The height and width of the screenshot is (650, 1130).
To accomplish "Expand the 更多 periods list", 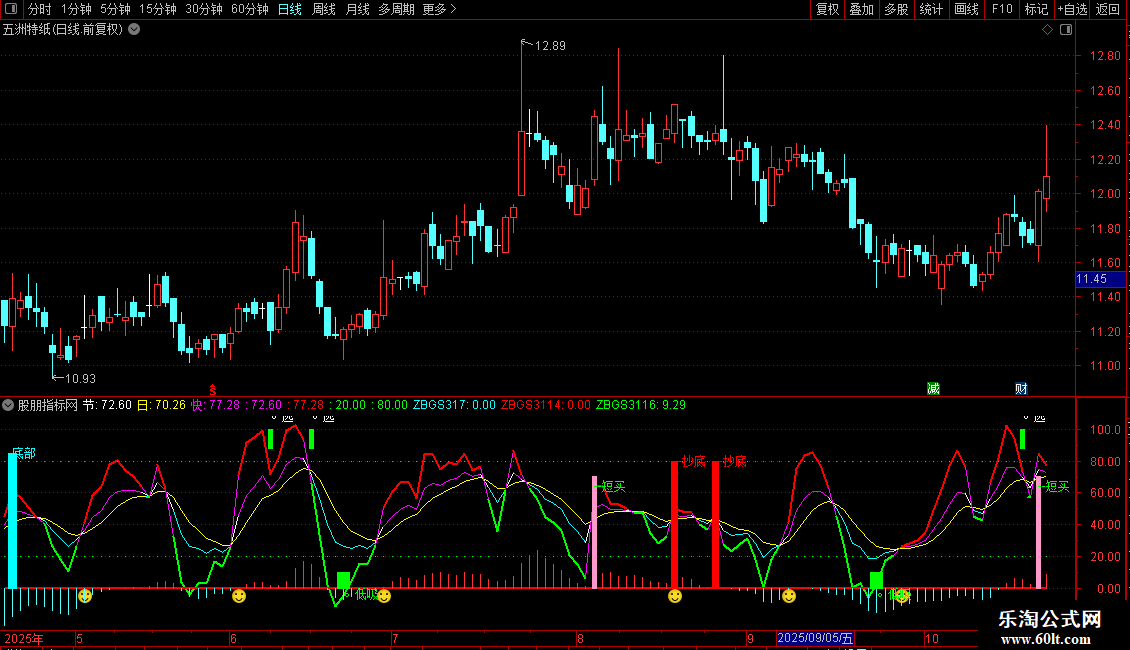I will click(439, 9).
